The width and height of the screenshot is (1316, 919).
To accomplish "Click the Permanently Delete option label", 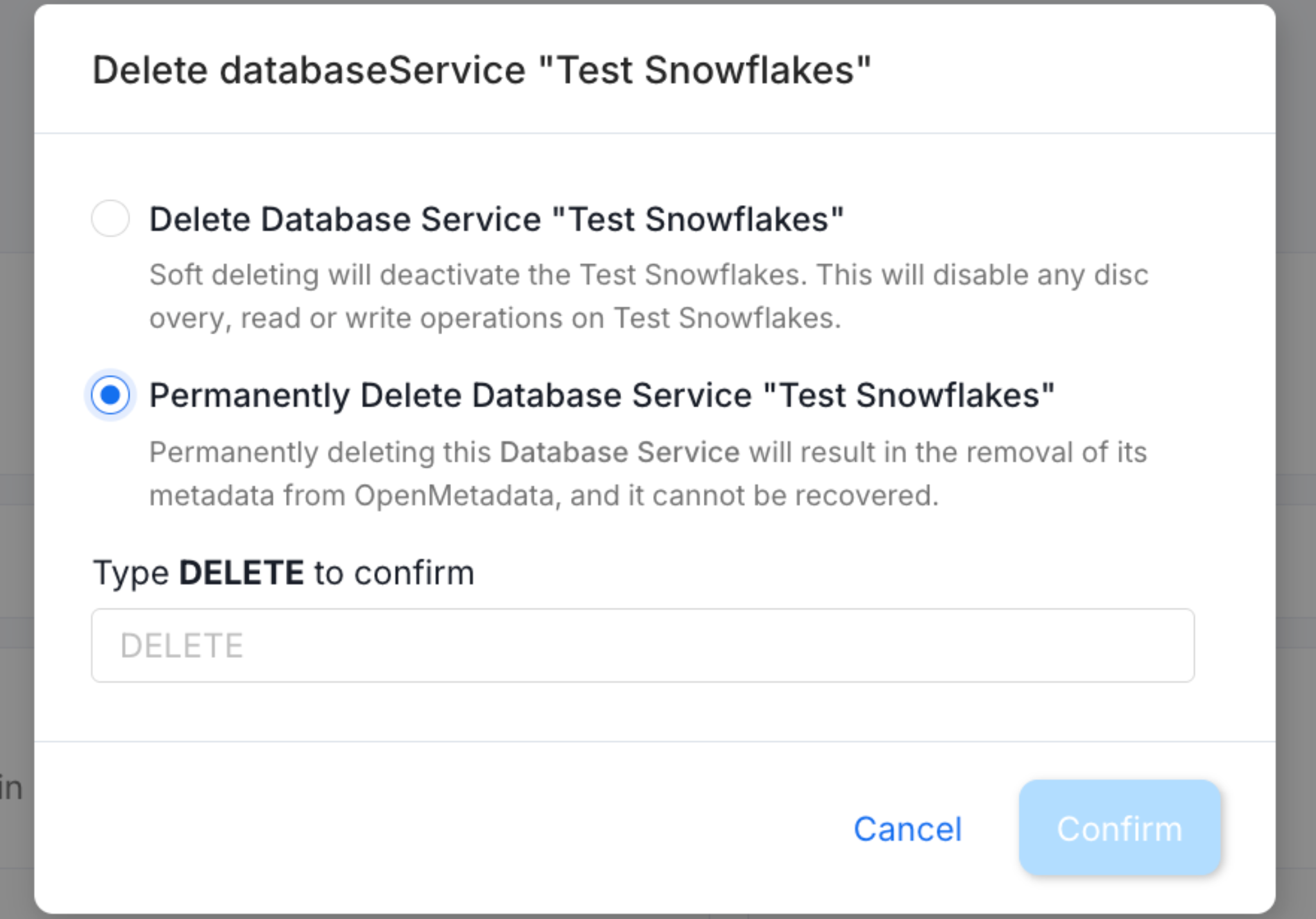I will 602,394.
